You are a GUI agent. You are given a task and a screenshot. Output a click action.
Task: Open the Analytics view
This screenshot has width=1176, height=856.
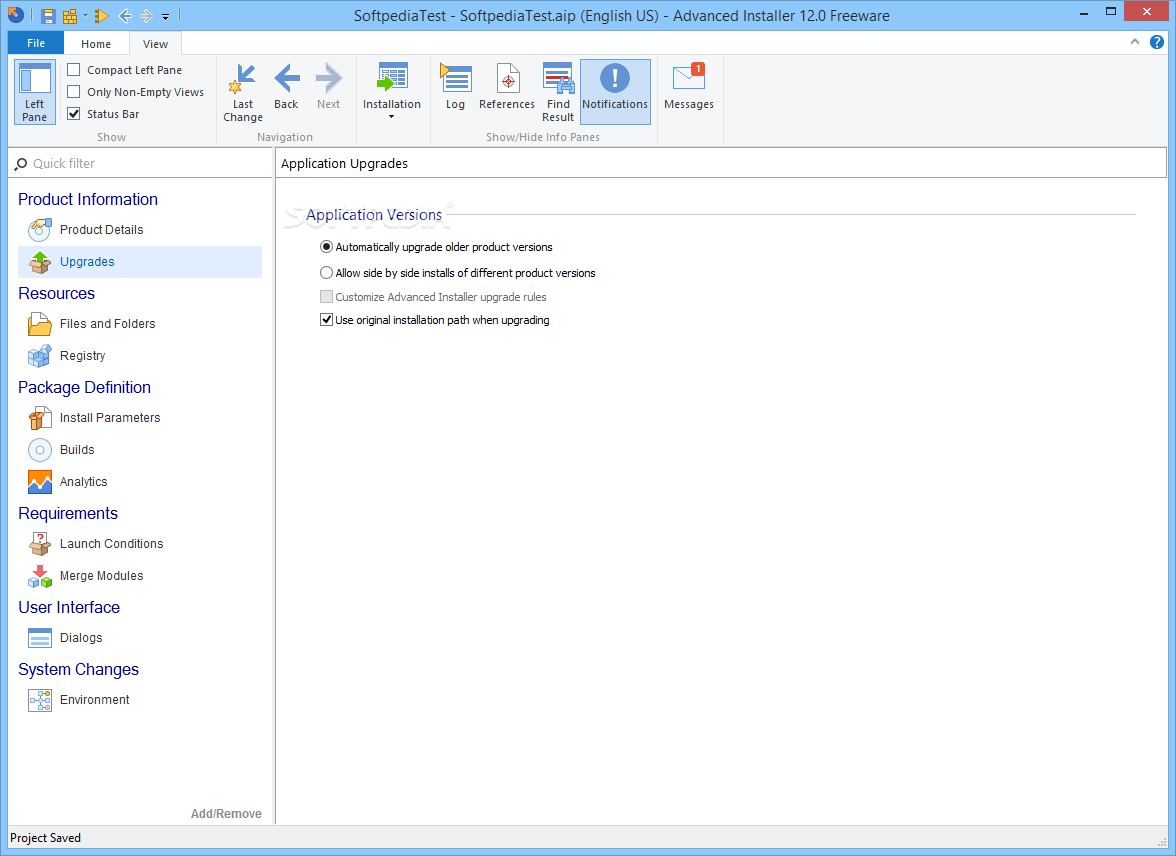[x=140, y=482]
